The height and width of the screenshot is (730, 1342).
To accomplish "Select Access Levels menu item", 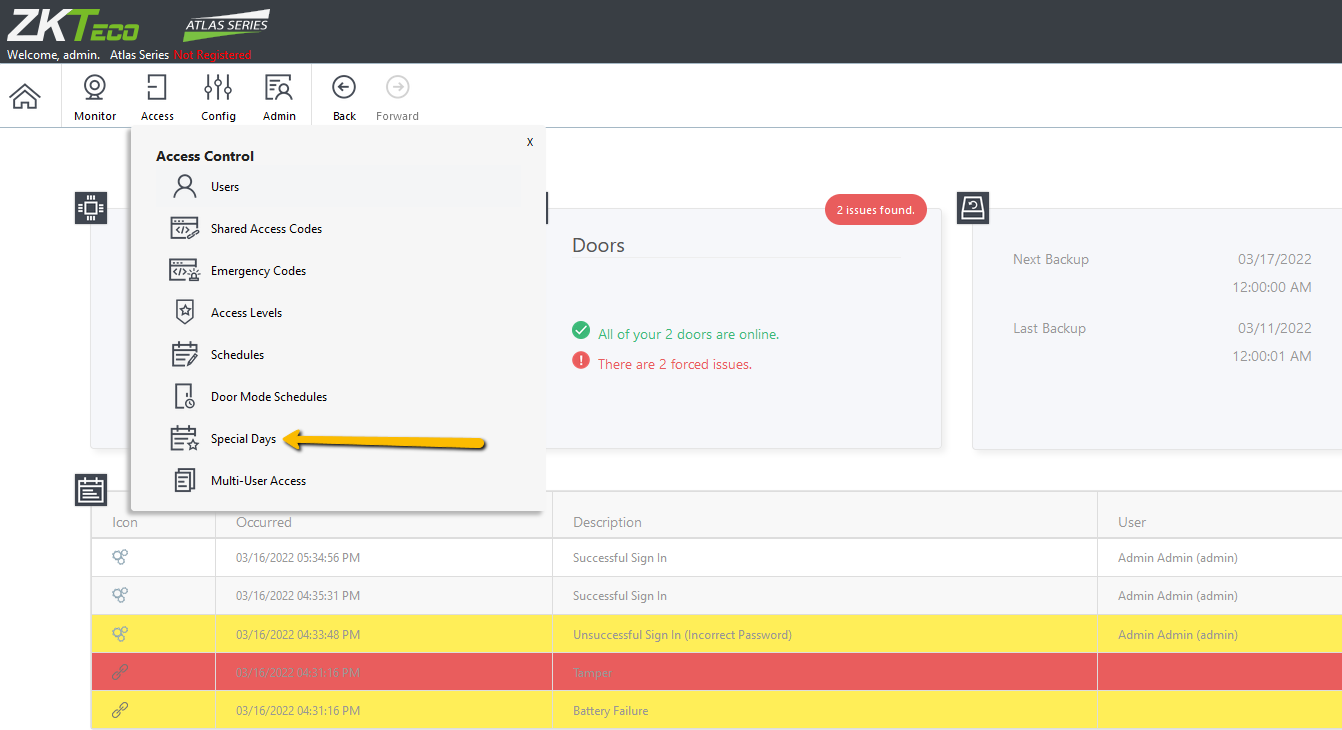I will coord(337,313).
